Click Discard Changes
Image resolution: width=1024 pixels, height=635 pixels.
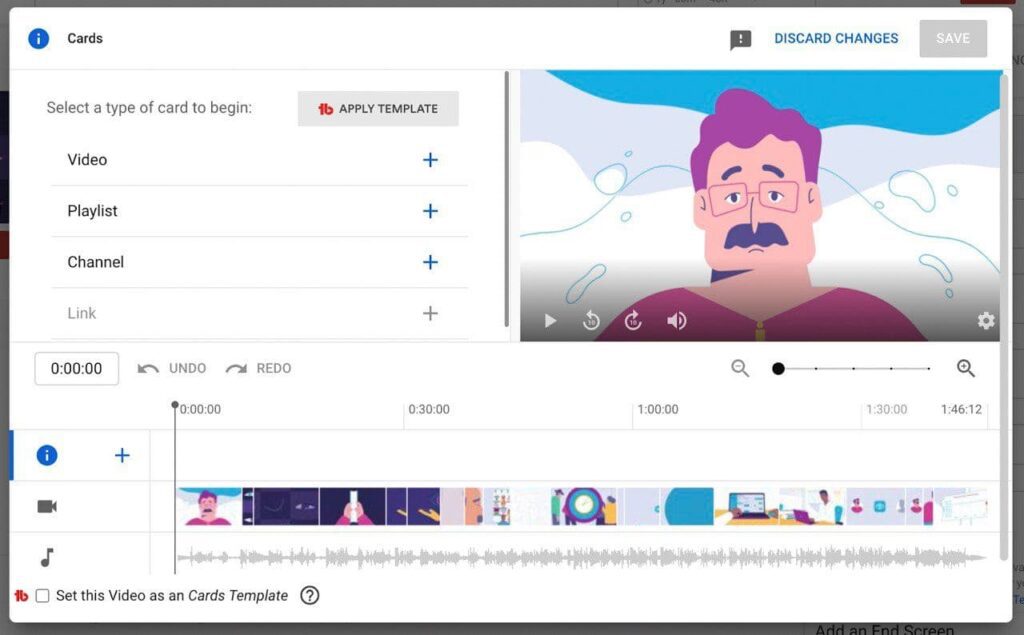836,38
